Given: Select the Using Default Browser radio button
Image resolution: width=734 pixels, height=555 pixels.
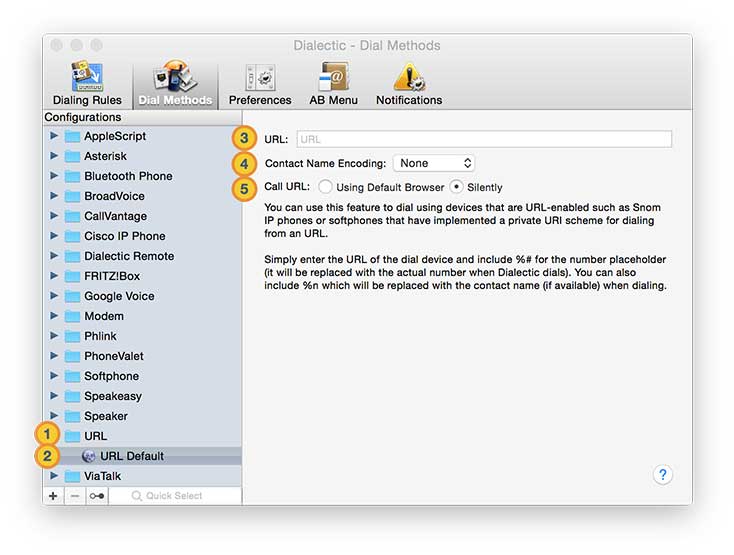Looking at the screenshot, I should [325, 187].
